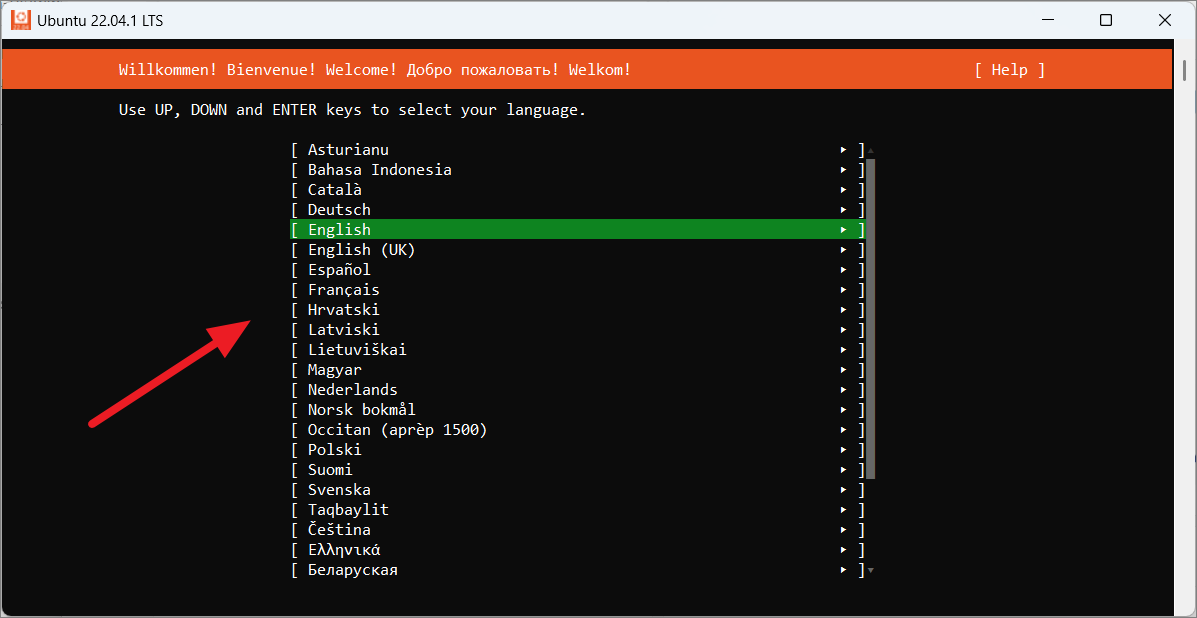Select Français as the language
This screenshot has height=618, width=1197.
click(578, 290)
